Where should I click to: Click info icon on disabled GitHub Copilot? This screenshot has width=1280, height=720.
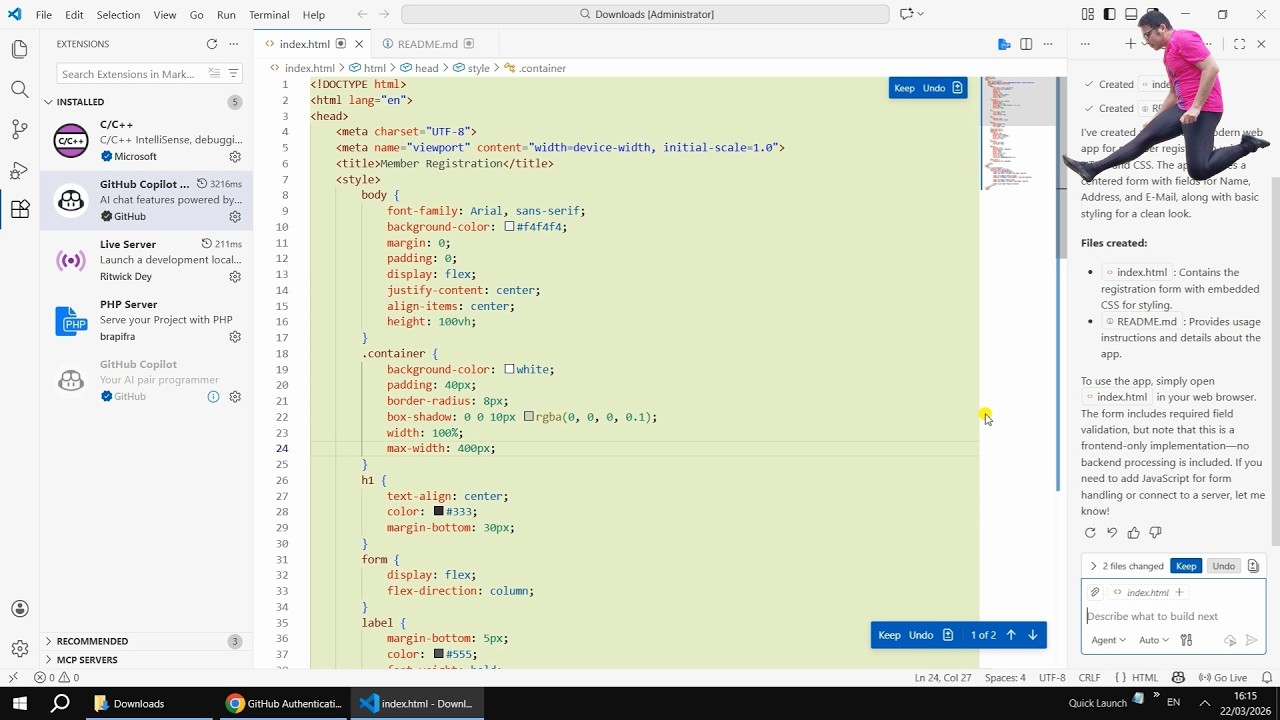(213, 397)
